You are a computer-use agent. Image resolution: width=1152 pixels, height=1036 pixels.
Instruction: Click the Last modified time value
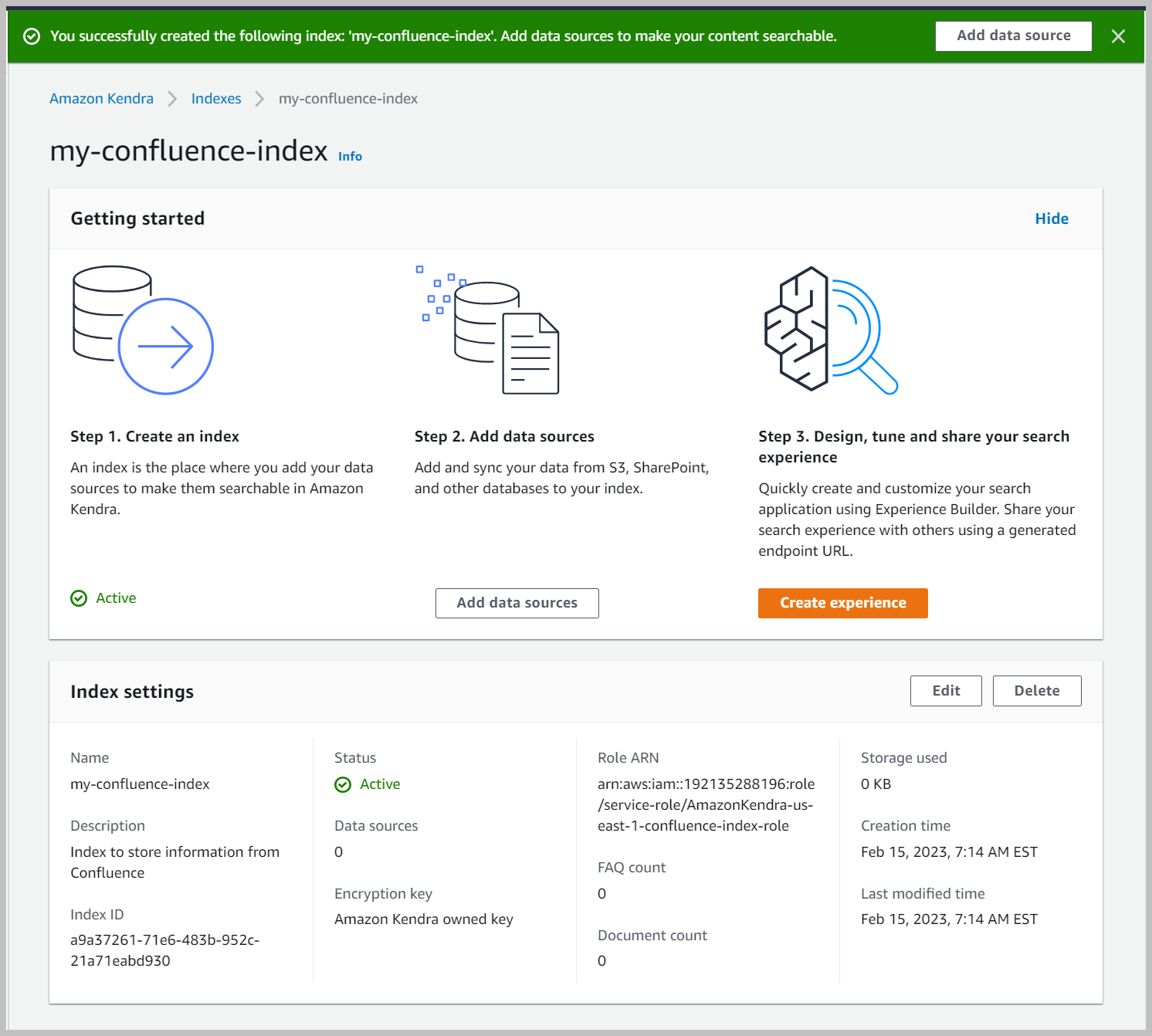coord(949,919)
